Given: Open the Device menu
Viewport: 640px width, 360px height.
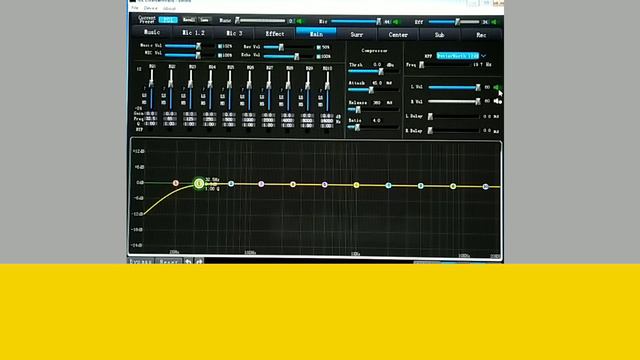Looking at the screenshot, I should point(150,8).
